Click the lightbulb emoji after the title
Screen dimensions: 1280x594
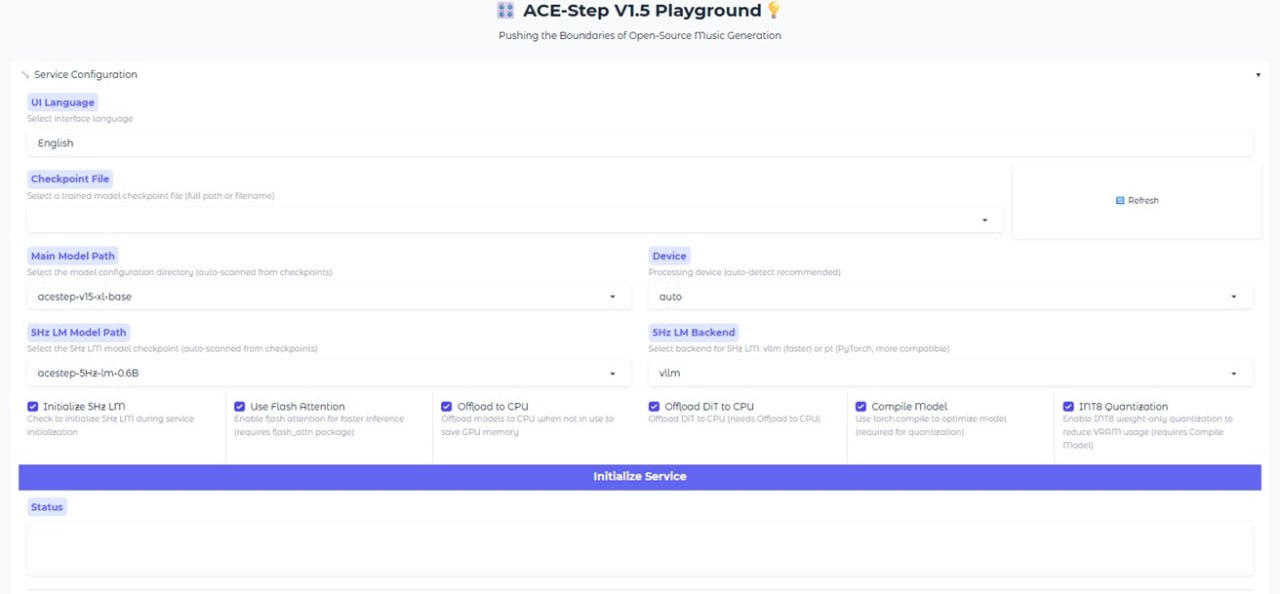click(x=772, y=11)
